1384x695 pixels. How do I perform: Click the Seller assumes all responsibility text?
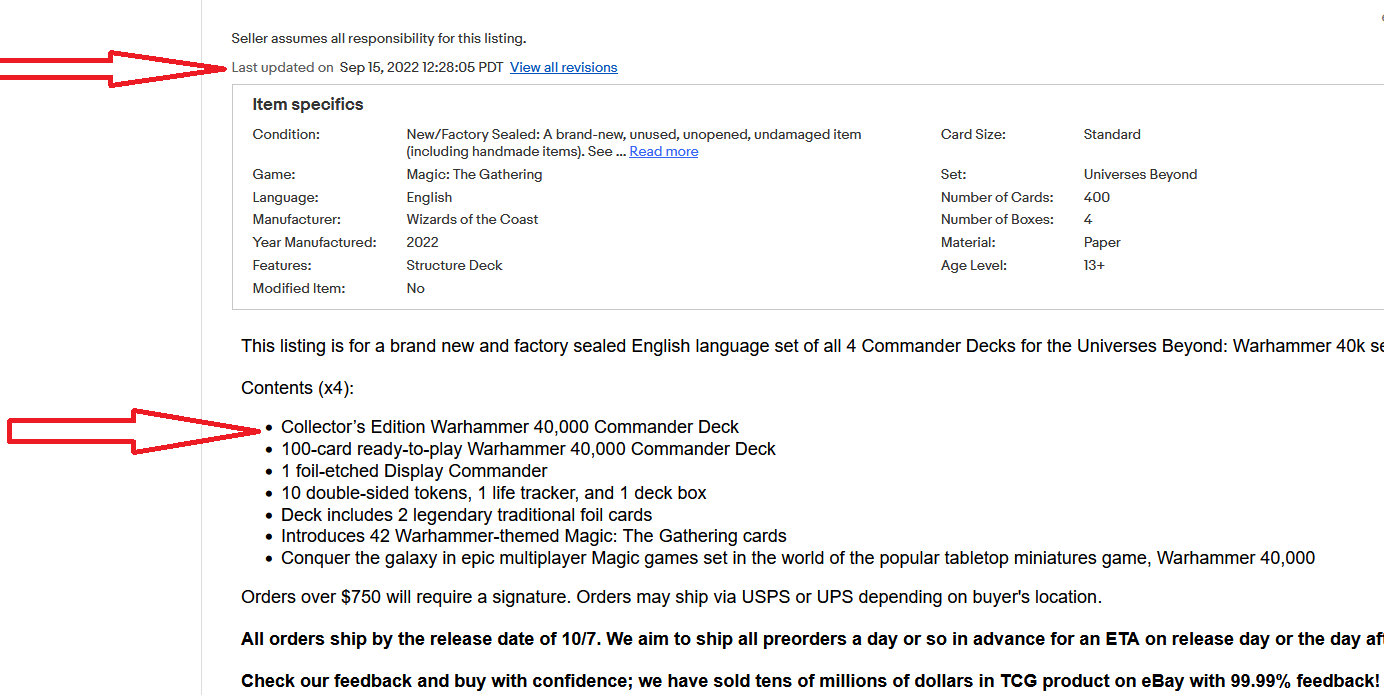tap(378, 39)
